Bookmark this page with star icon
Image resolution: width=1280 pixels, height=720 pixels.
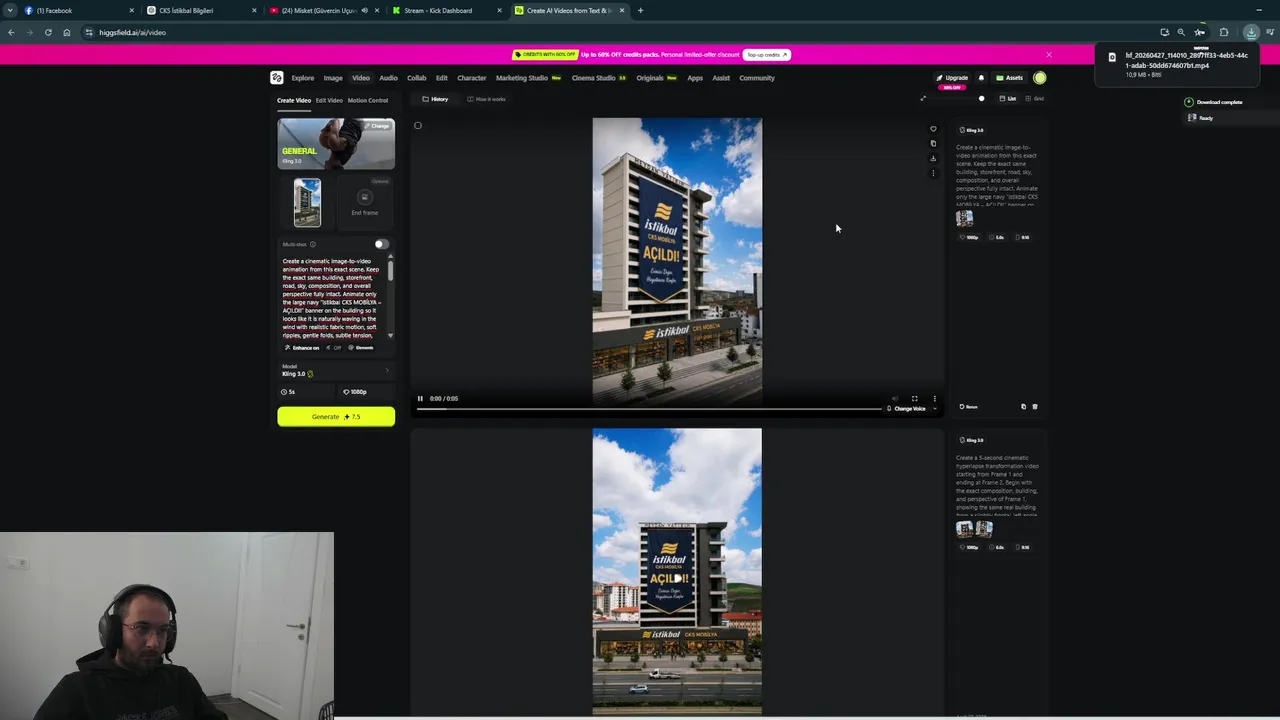click(x=1199, y=32)
